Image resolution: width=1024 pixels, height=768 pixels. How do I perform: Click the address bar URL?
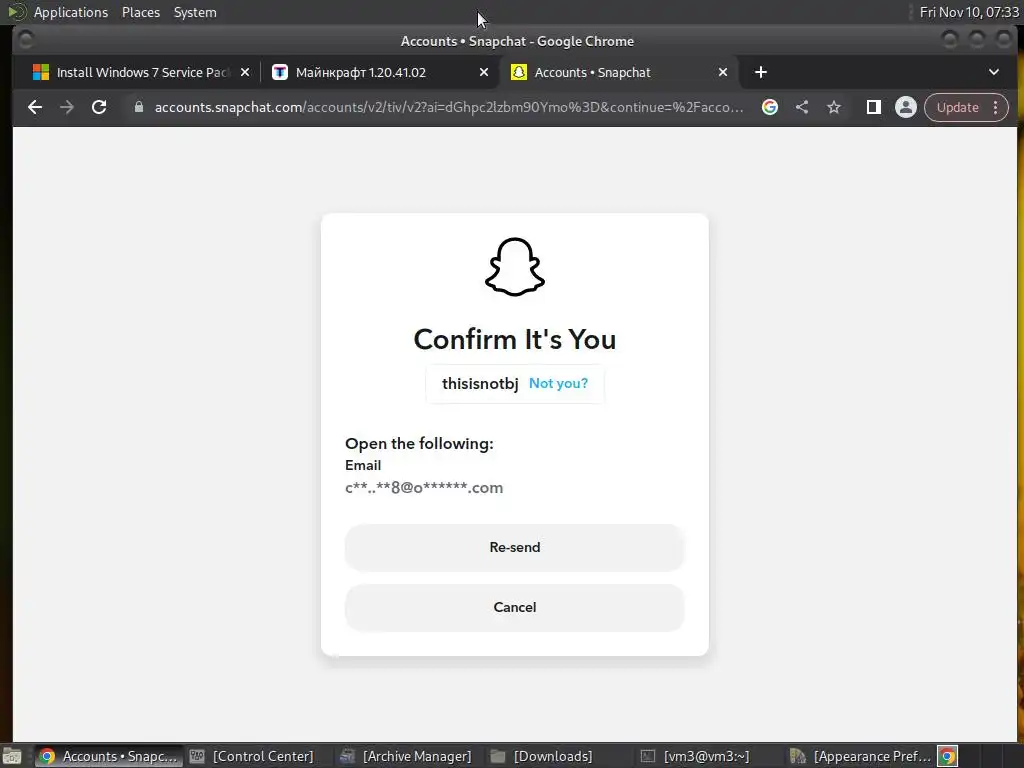(x=449, y=107)
